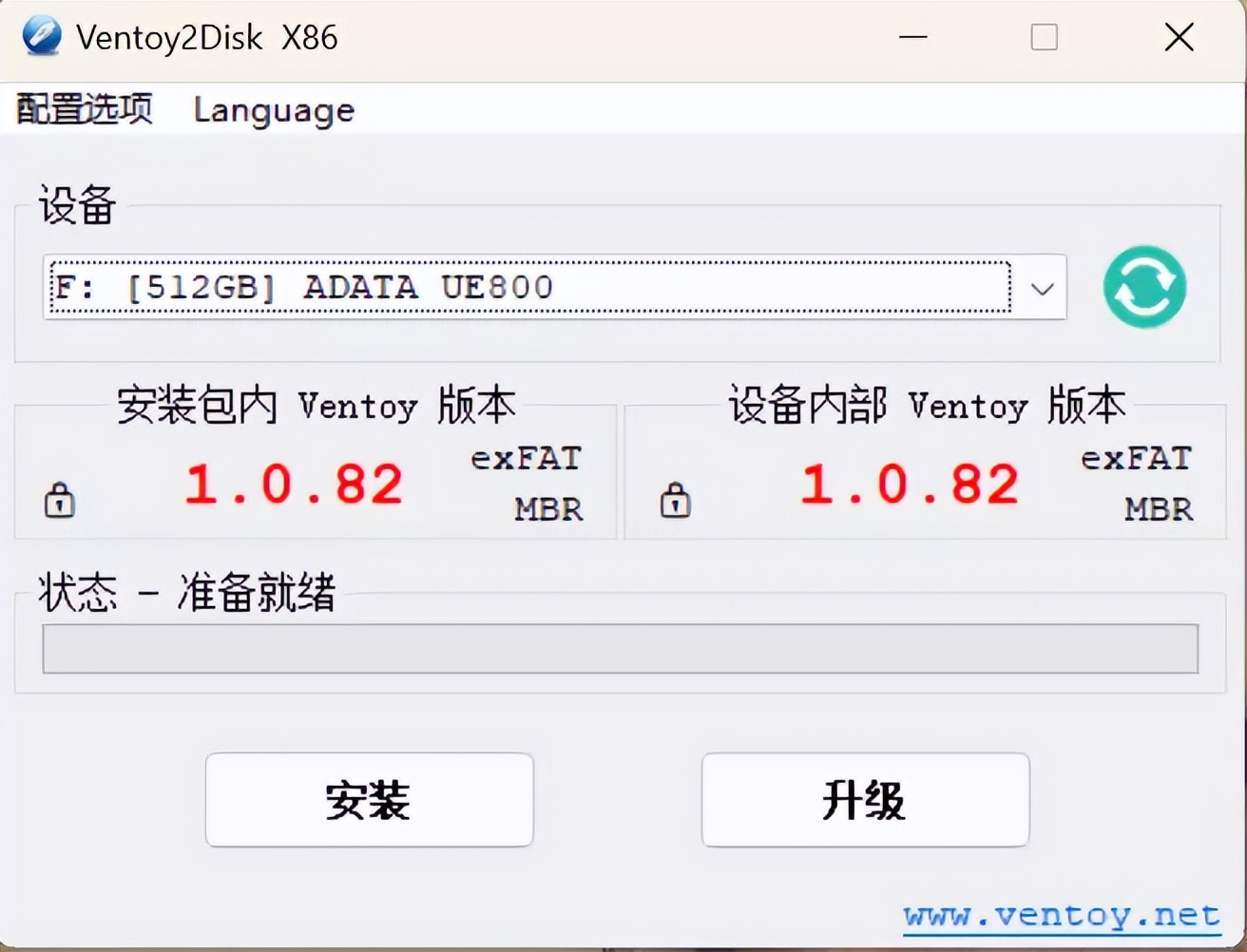Open the 配置选项 menu
1247x952 pixels.
click(x=85, y=109)
